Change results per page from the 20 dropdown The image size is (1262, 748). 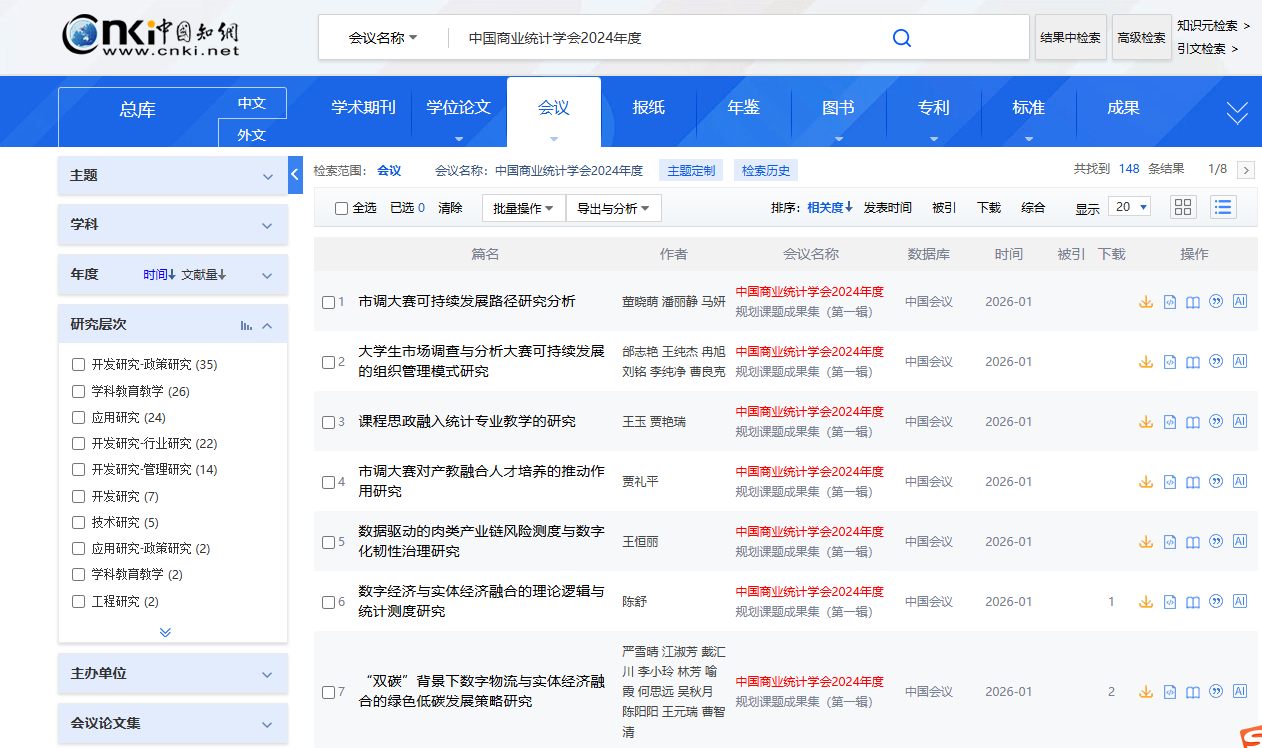(1129, 207)
